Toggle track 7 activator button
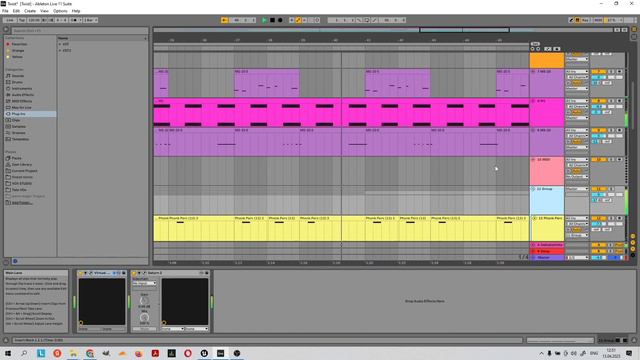640x360 pixels. coord(599,71)
